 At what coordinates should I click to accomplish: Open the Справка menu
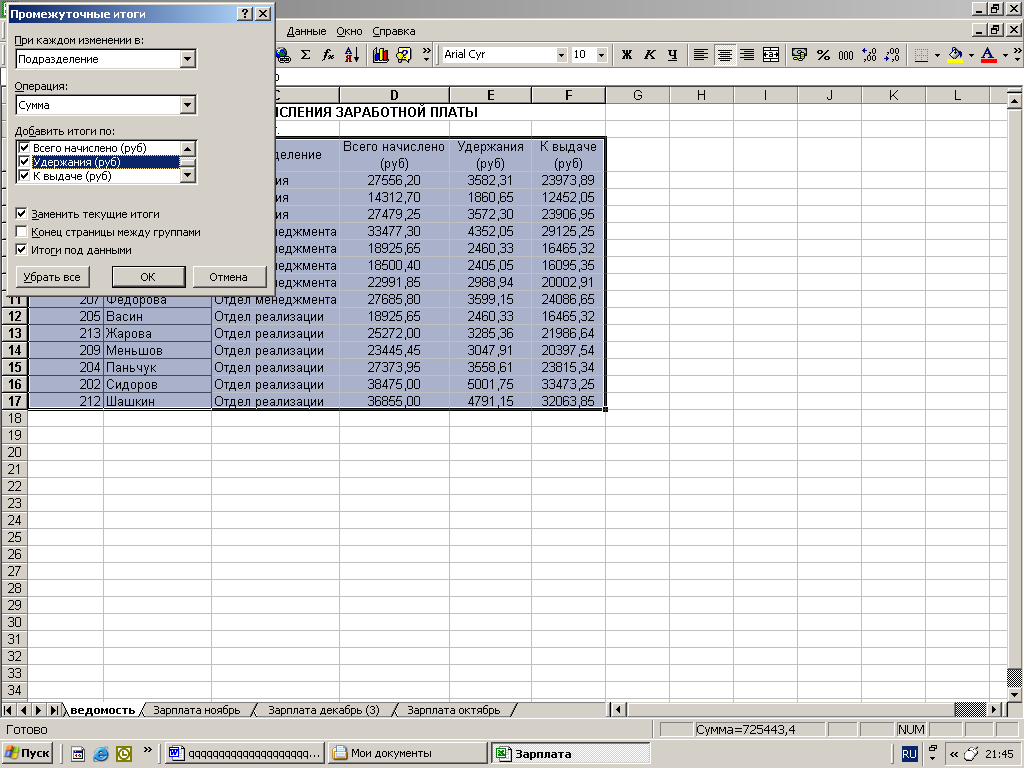[x=394, y=31]
